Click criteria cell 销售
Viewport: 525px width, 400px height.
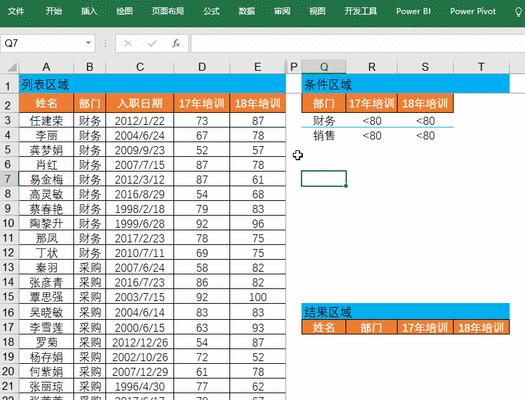pyautogui.click(x=324, y=136)
